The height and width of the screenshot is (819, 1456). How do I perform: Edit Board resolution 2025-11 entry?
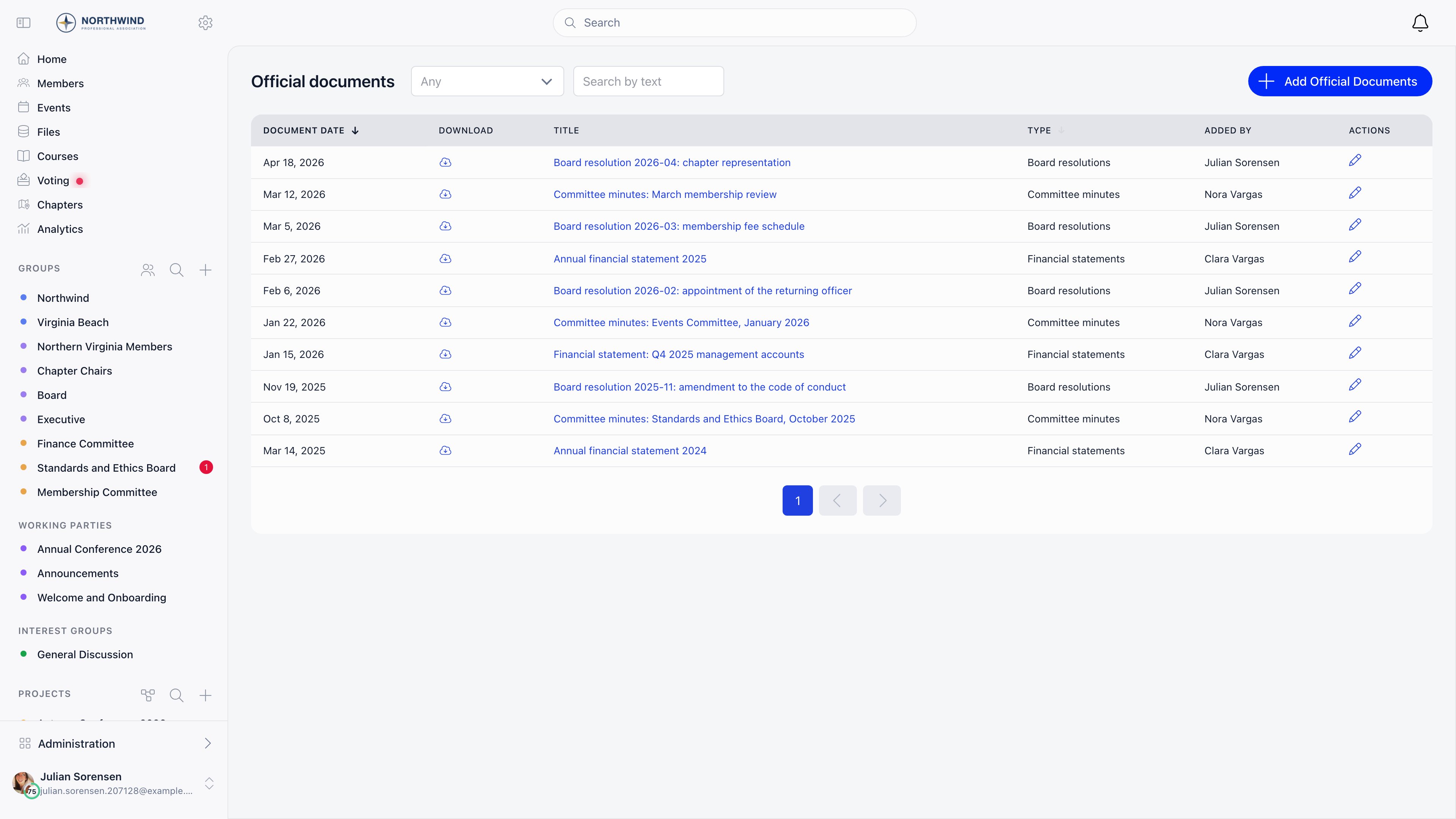pyautogui.click(x=1355, y=385)
